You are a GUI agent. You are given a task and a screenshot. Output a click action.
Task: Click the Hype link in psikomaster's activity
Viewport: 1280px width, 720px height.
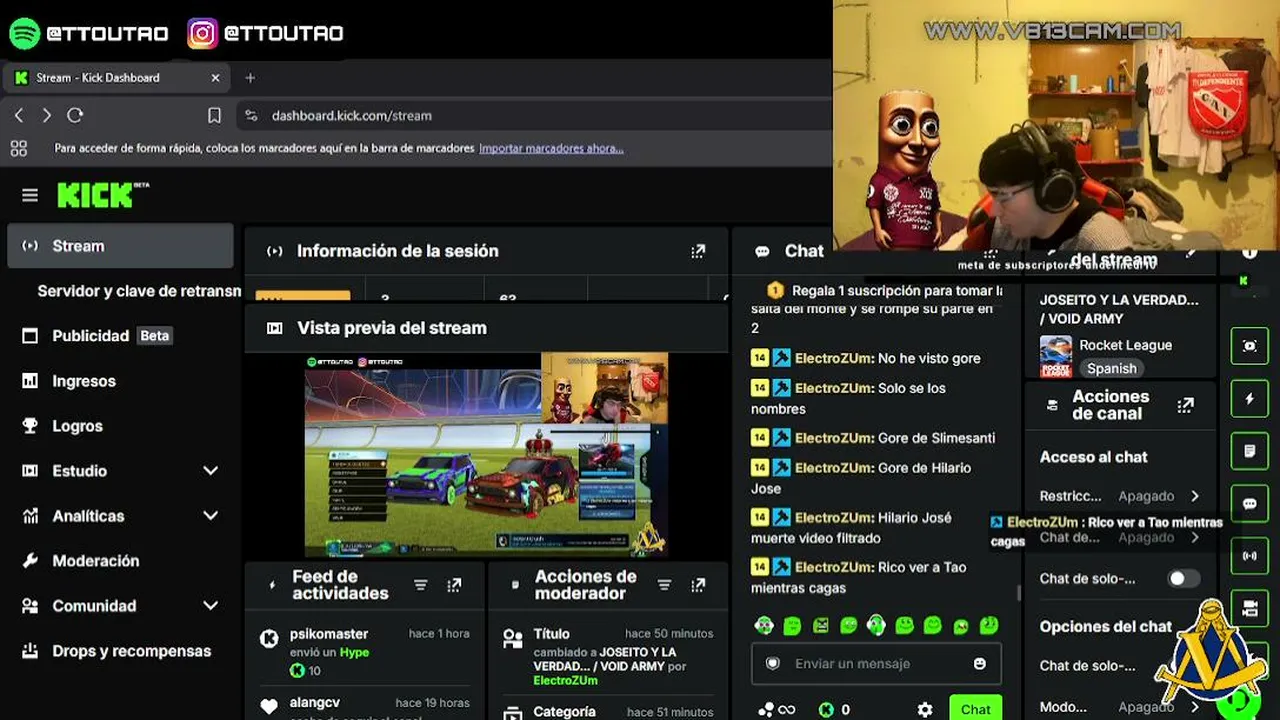pos(354,652)
